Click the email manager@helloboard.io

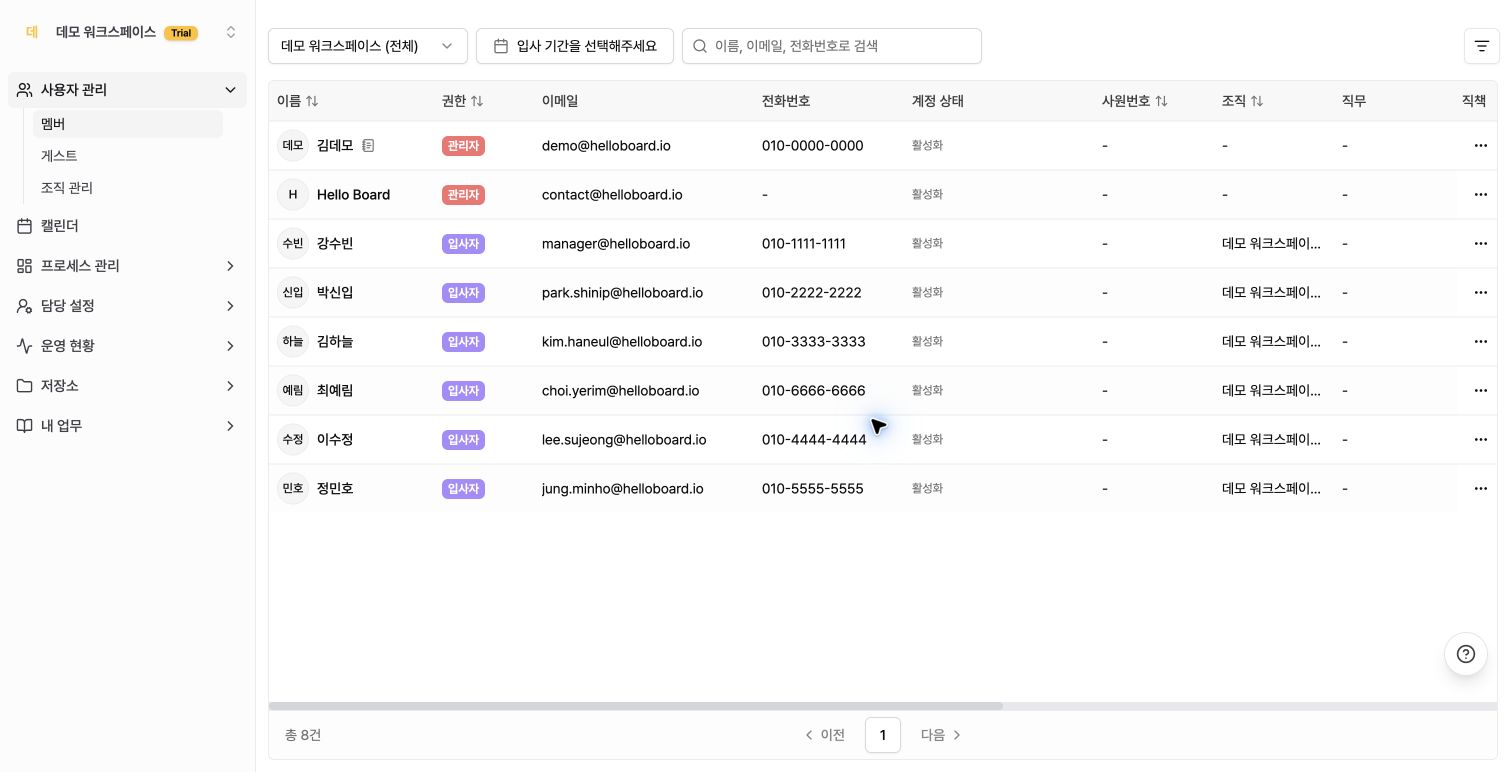point(616,244)
